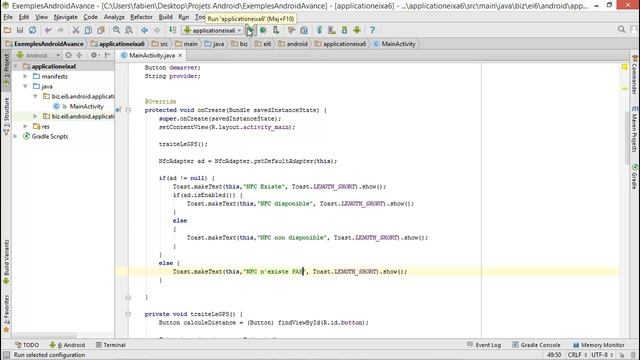This screenshot has width=640, height=360.
Task: Open the Refactor menu
Action: pyautogui.click(x=141, y=17)
